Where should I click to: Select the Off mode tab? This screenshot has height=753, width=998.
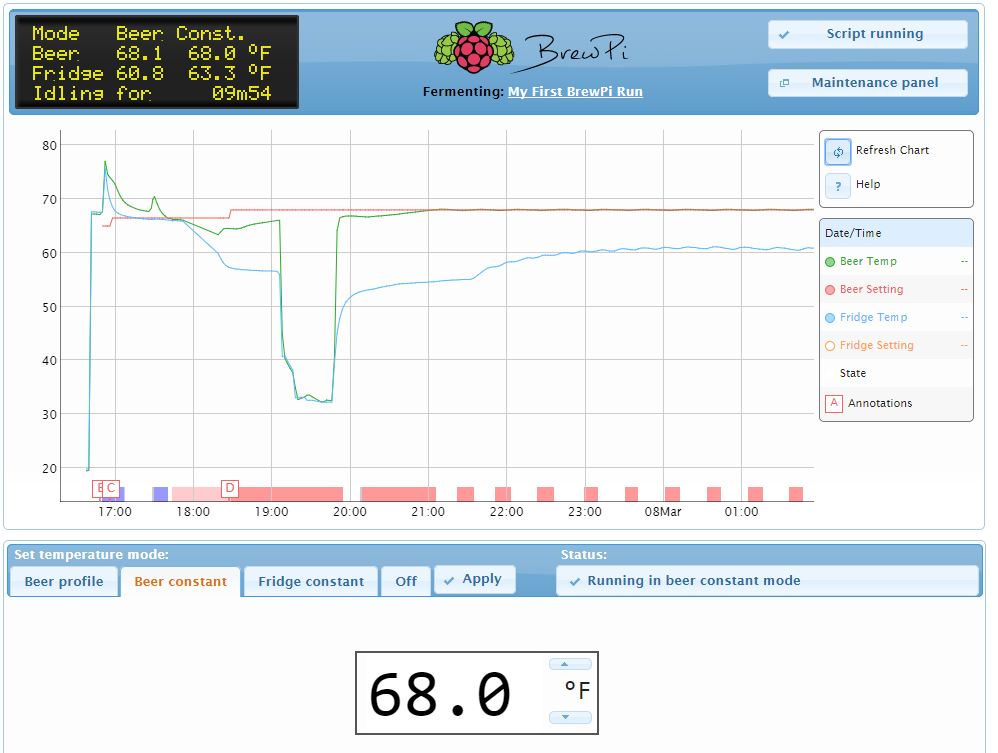tap(406, 581)
